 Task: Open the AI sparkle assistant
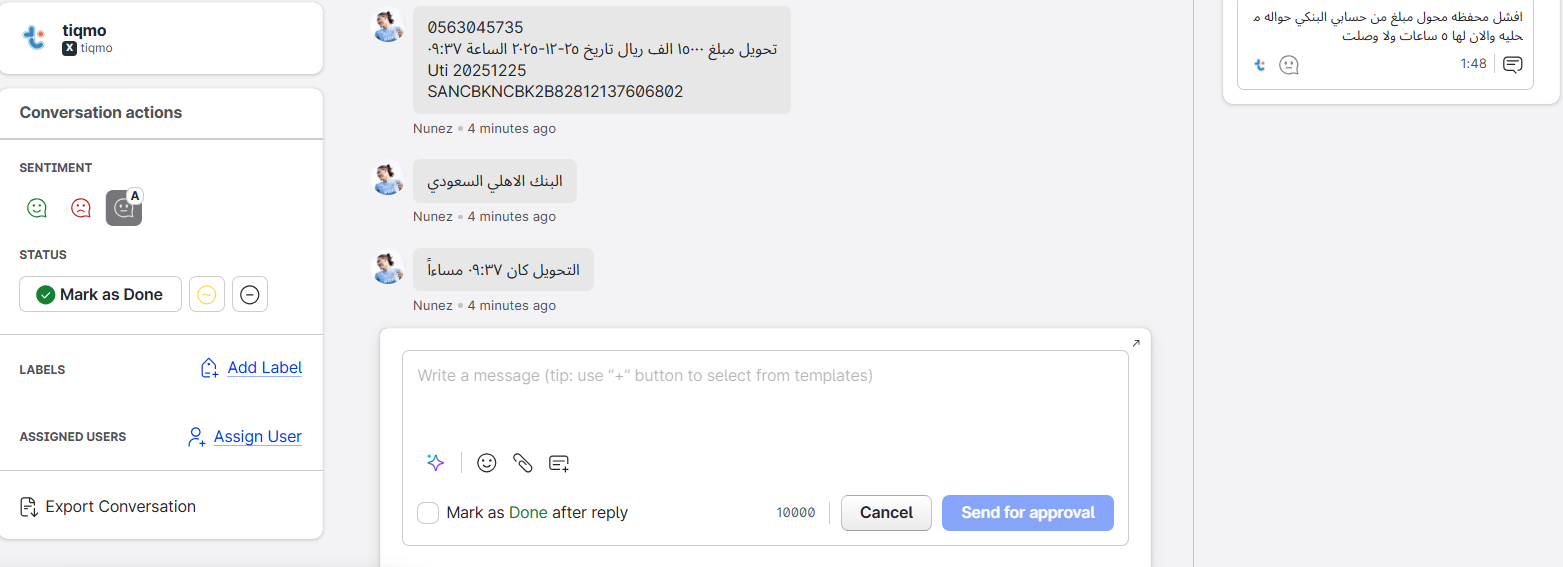coord(435,463)
